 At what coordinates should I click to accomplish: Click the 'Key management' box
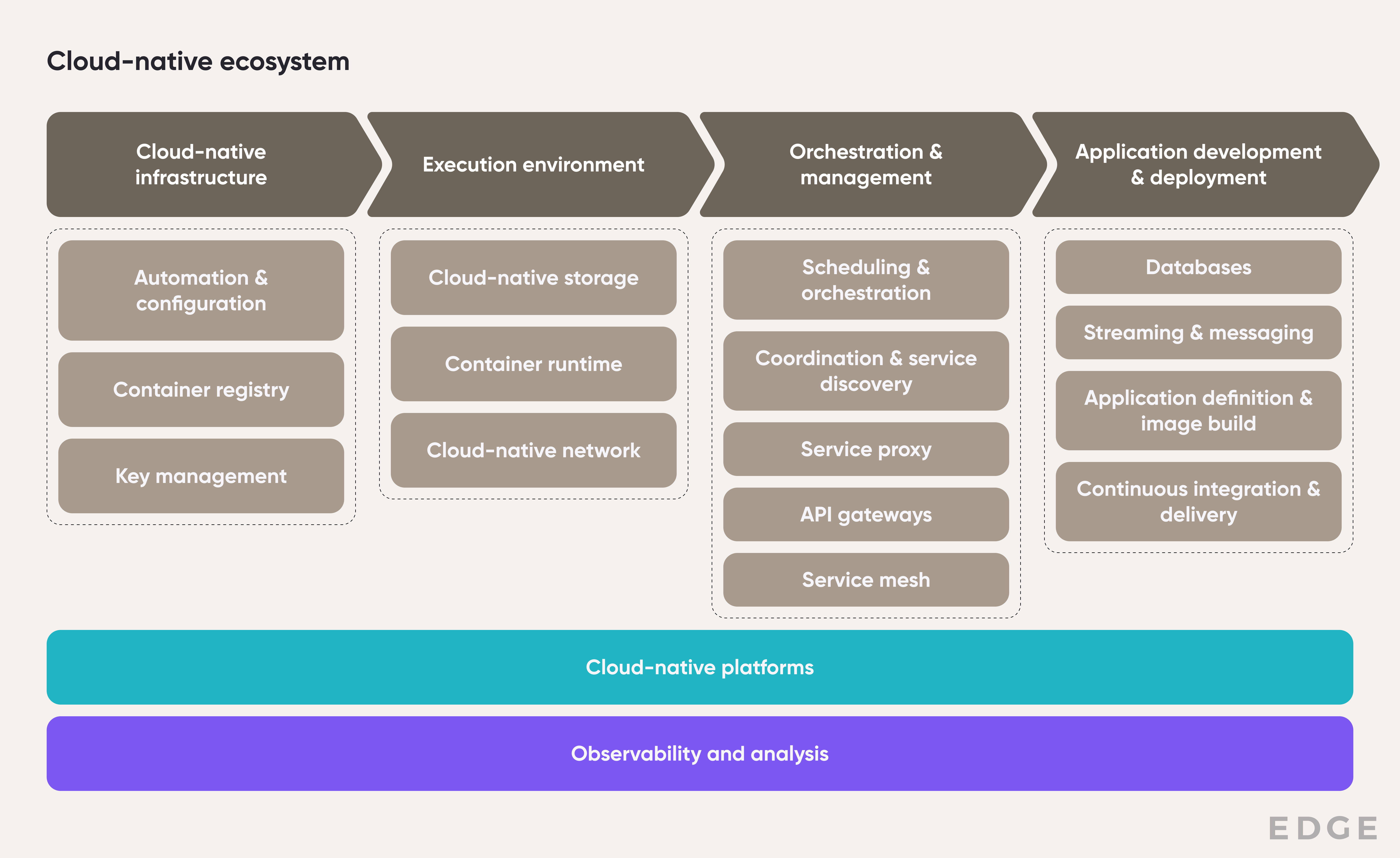pos(201,476)
